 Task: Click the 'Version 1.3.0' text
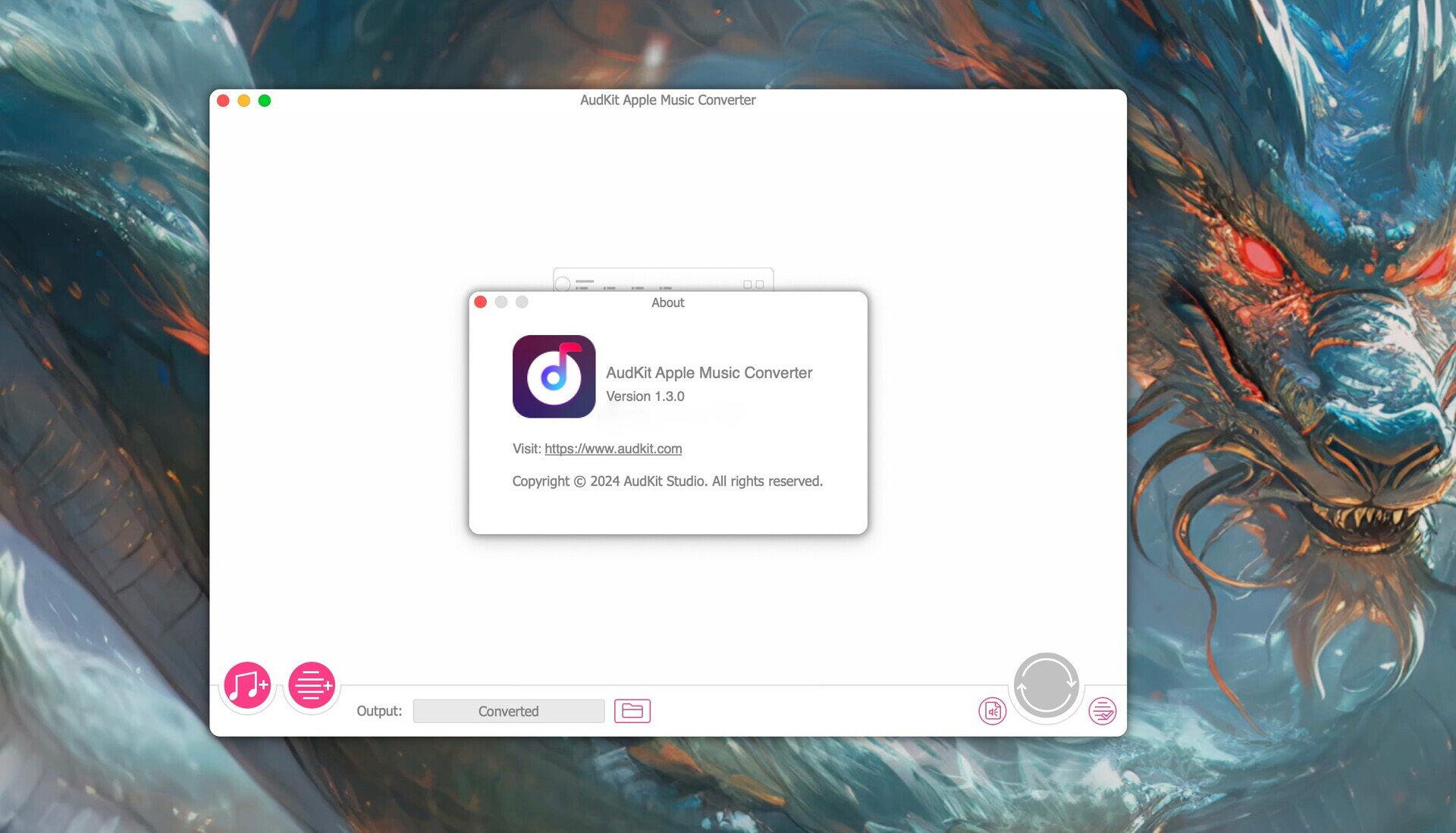(645, 396)
